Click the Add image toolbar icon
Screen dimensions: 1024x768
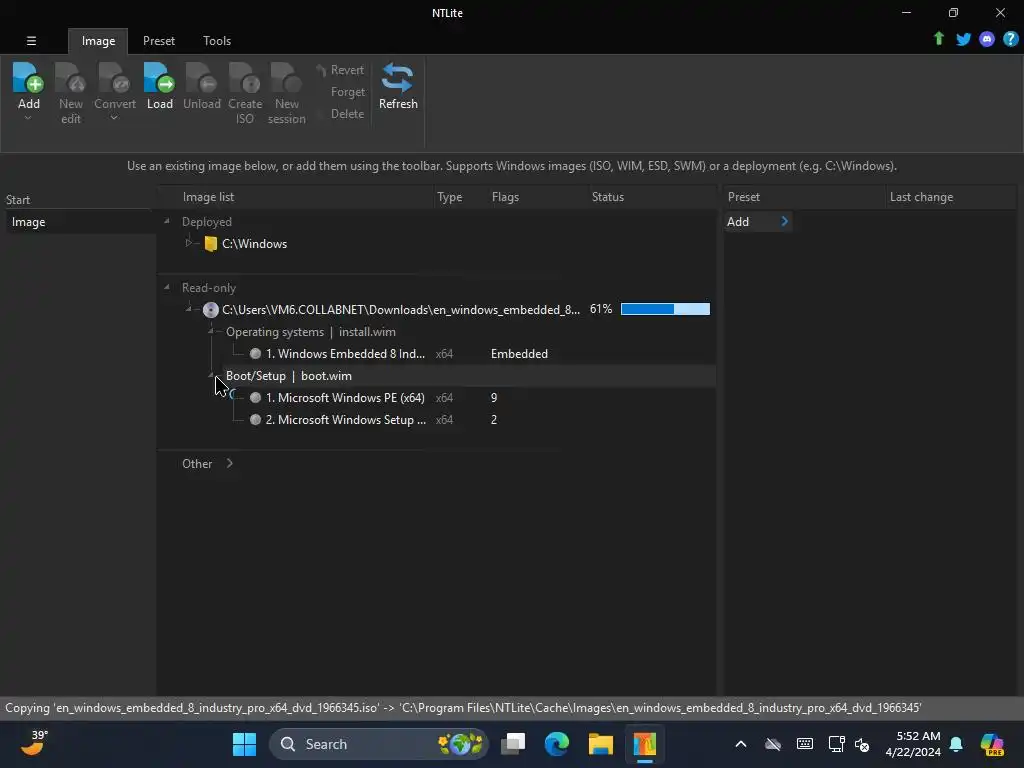28,78
